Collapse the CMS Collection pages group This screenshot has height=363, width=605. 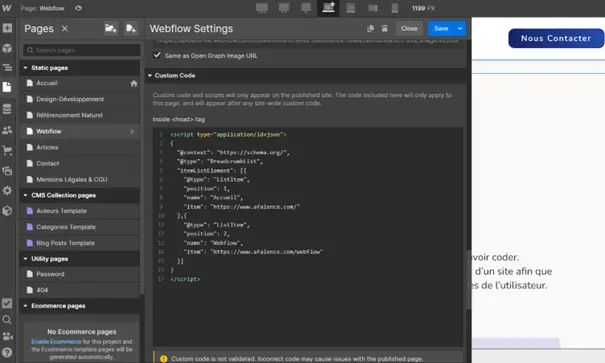point(25,195)
